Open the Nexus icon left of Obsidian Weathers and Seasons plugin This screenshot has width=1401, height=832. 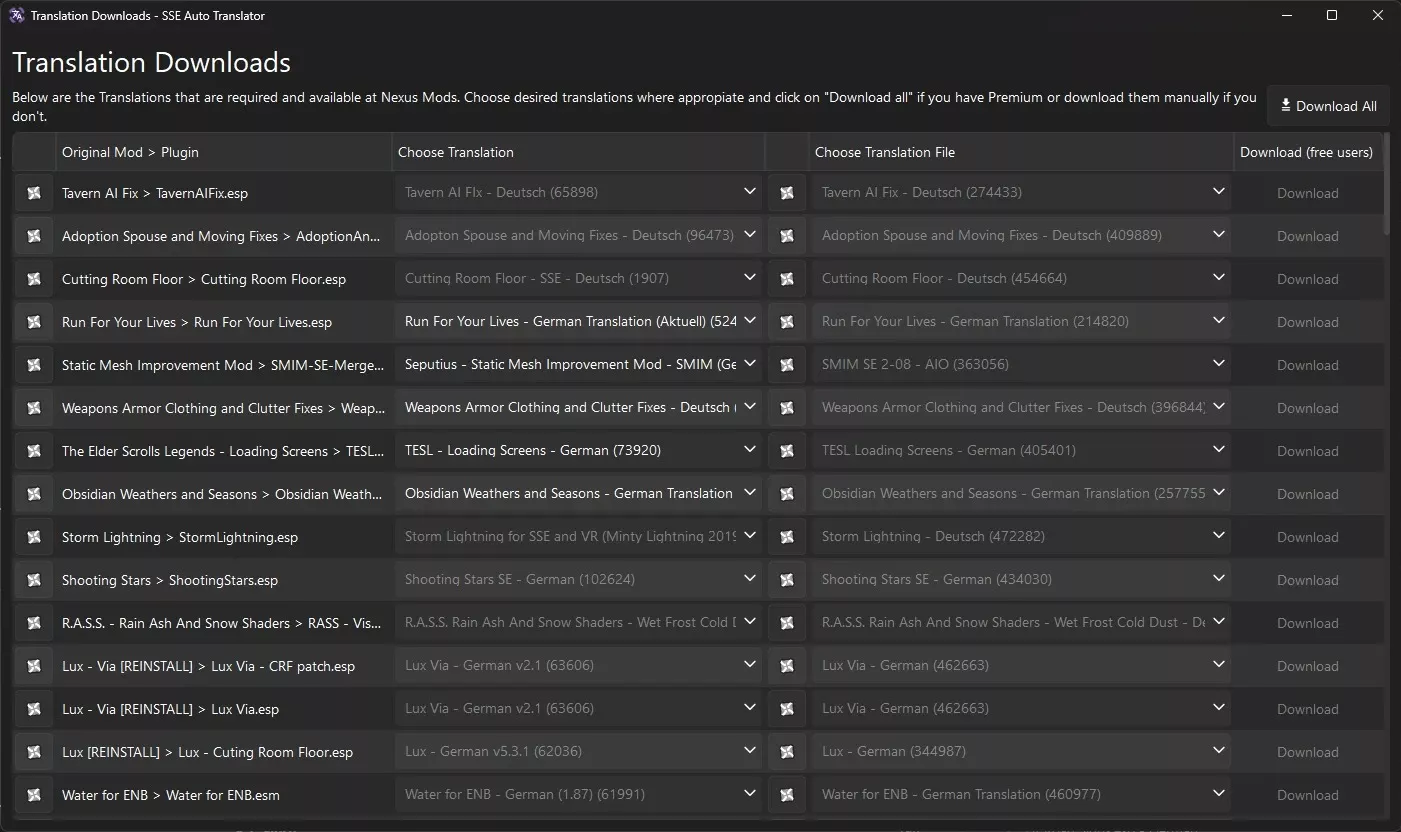point(34,494)
